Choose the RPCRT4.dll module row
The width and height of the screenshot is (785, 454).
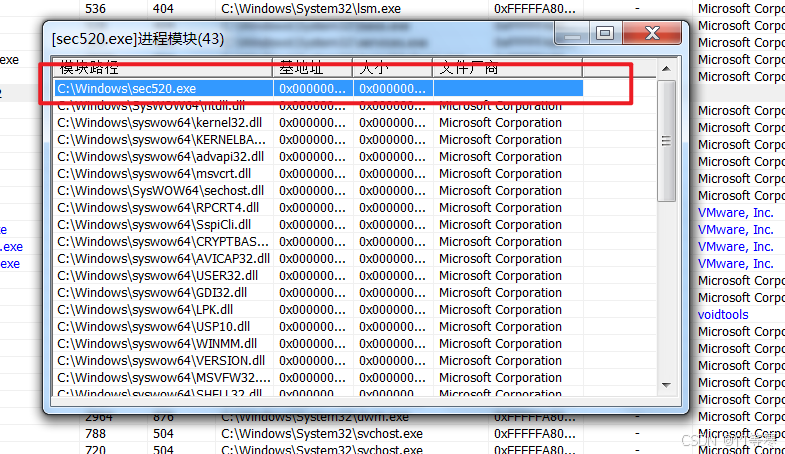156,207
